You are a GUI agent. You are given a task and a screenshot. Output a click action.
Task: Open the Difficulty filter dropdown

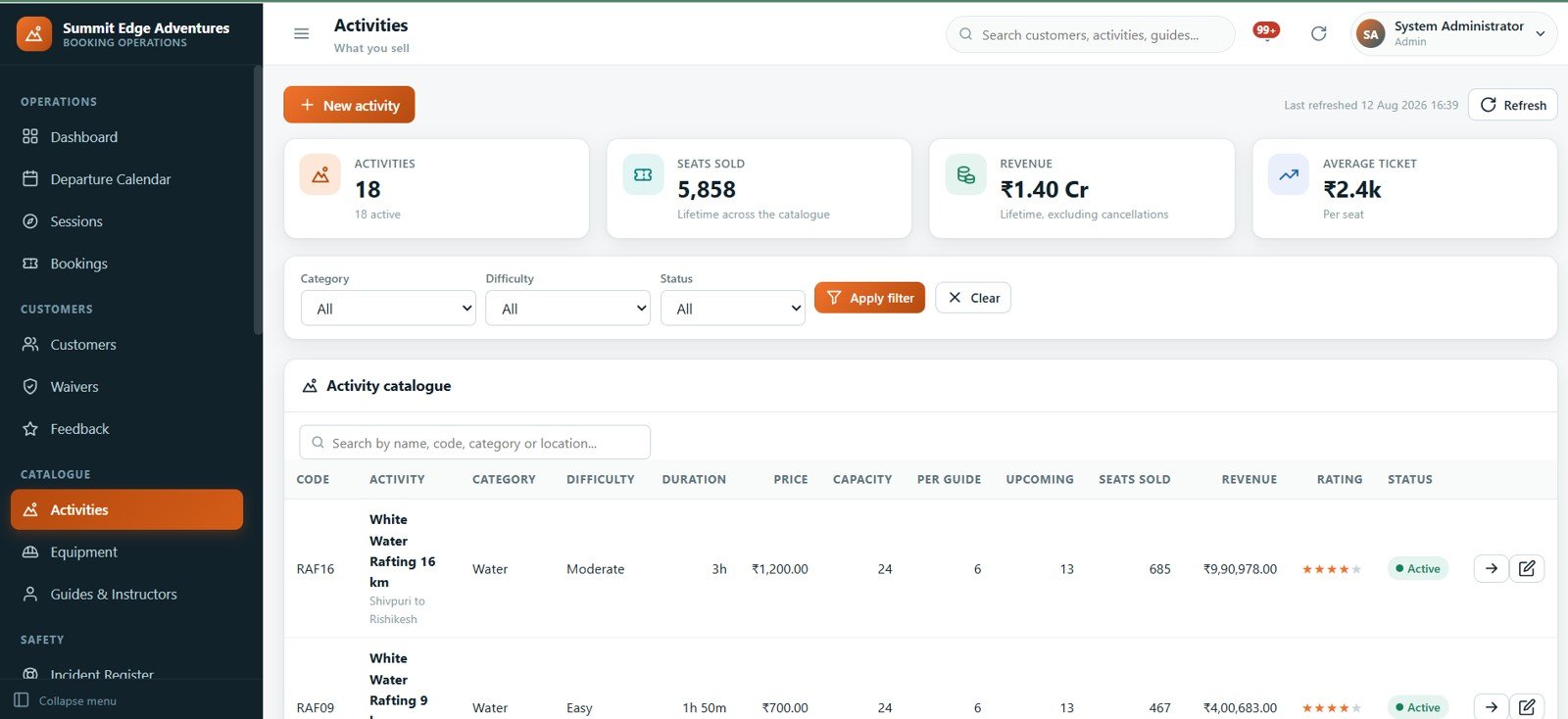point(567,309)
